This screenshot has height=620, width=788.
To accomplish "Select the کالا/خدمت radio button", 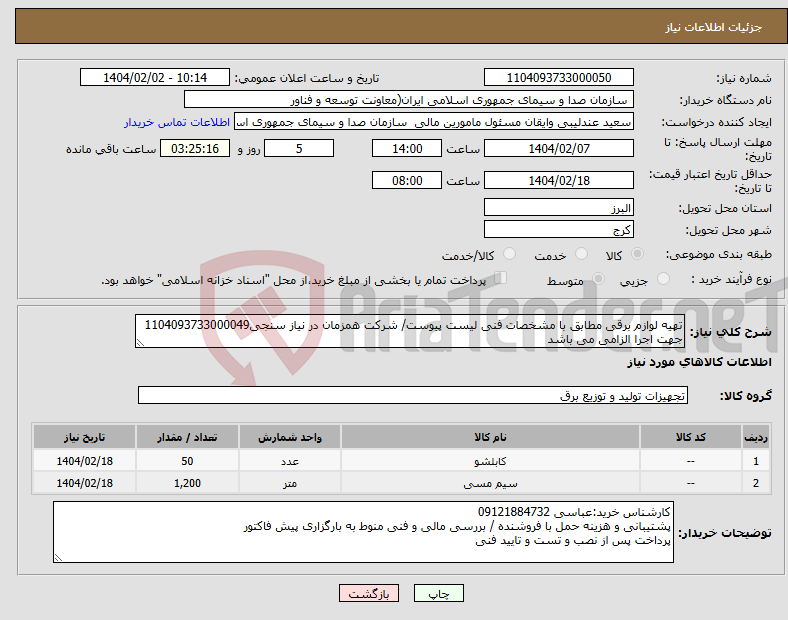I will click(510, 254).
